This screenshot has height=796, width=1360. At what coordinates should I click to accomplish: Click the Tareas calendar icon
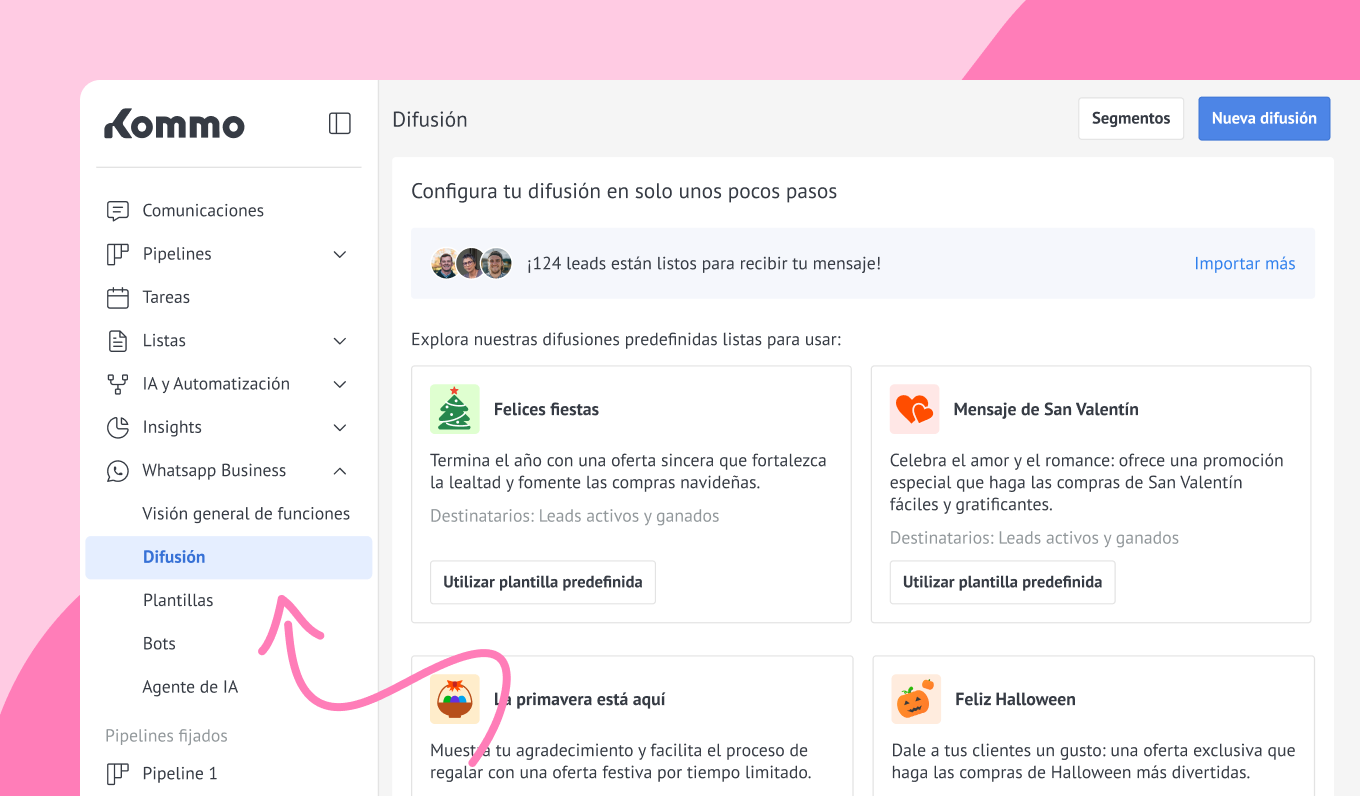click(x=118, y=297)
